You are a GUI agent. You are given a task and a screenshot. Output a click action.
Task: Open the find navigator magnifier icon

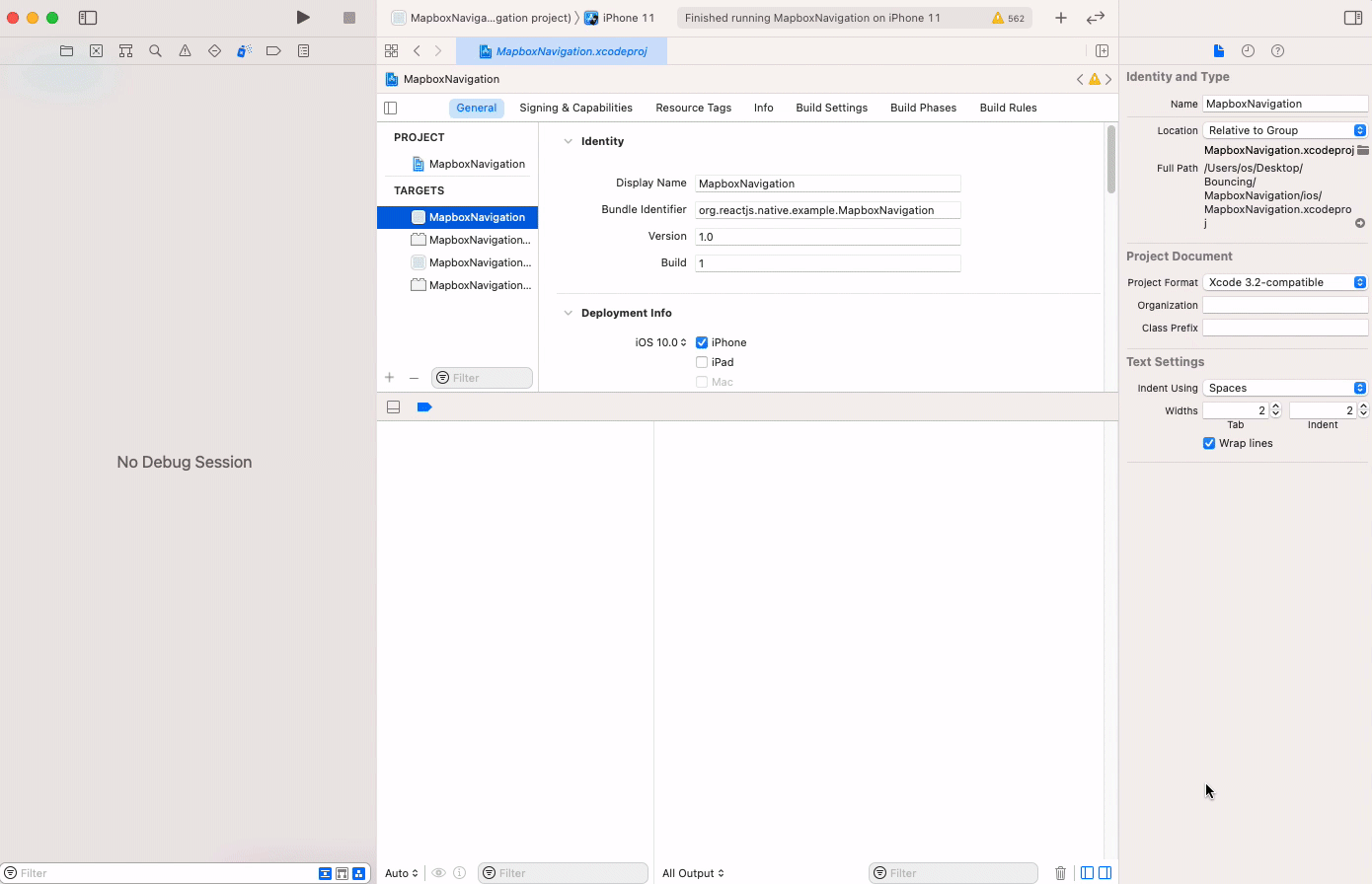click(x=155, y=50)
